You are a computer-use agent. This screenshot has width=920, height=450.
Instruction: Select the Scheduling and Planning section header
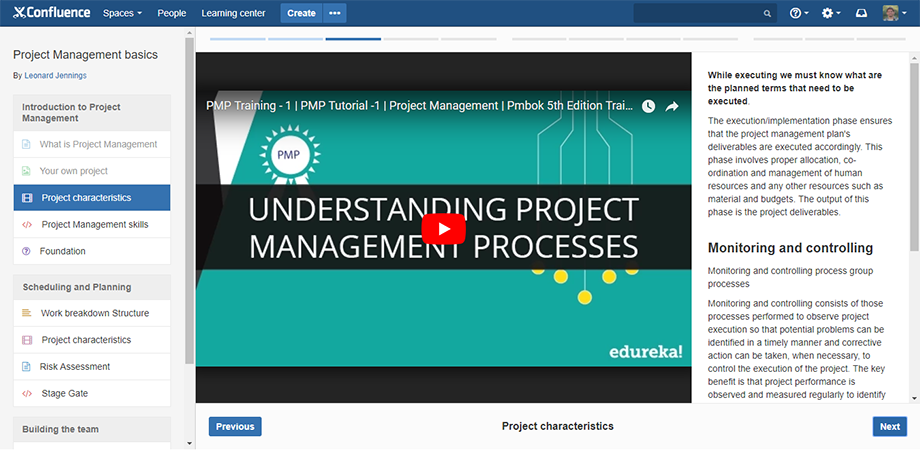click(x=92, y=287)
